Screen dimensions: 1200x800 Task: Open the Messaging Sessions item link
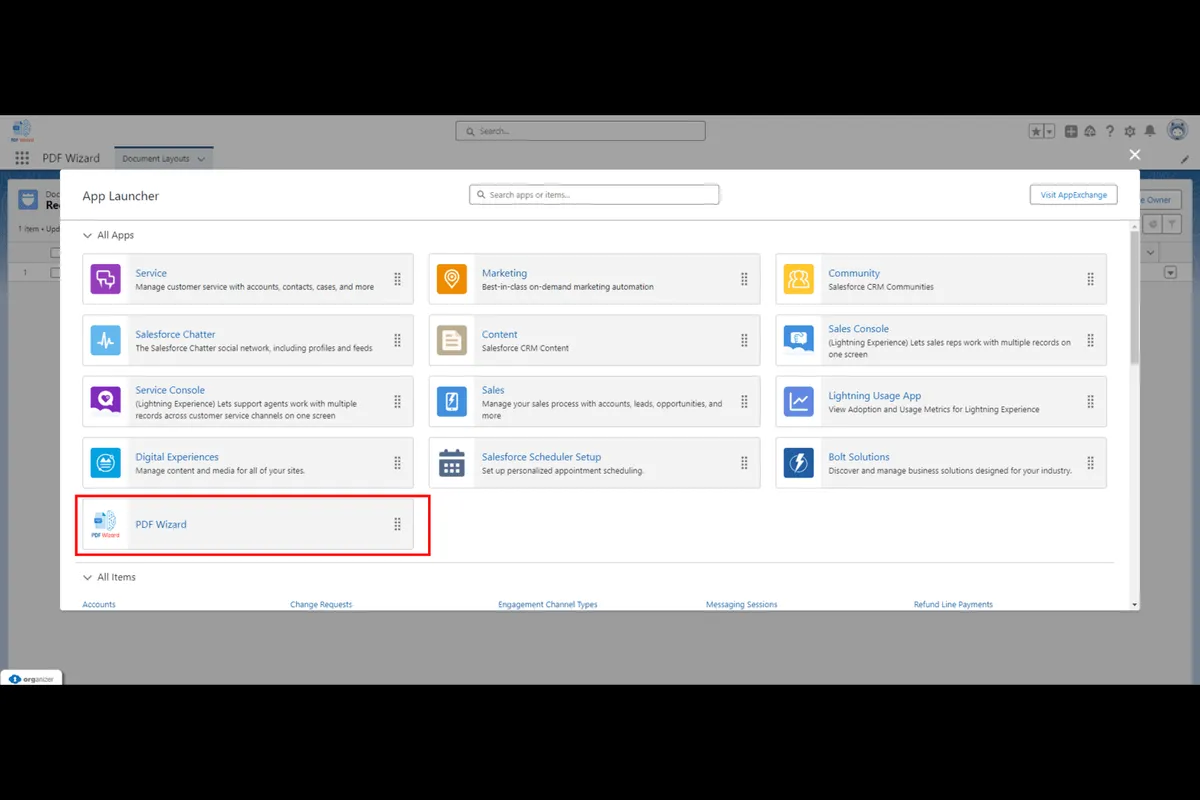pos(742,604)
